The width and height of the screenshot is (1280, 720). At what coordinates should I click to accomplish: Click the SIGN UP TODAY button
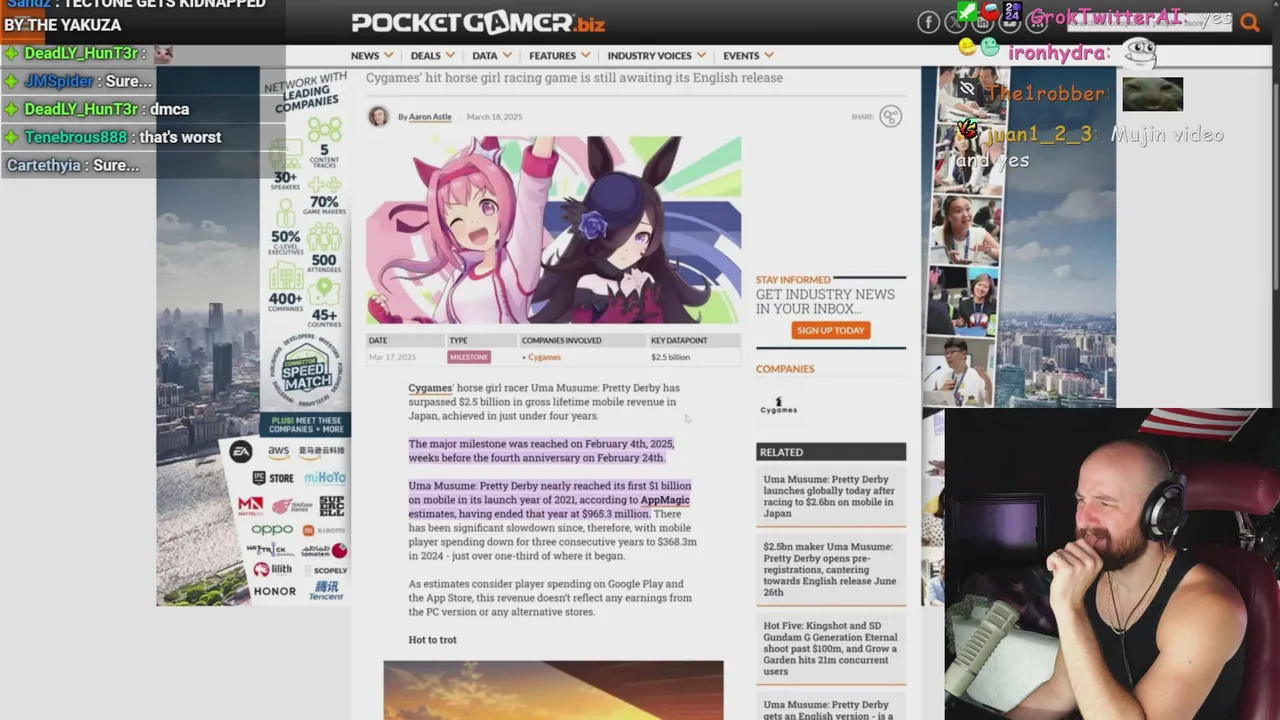[x=830, y=330]
